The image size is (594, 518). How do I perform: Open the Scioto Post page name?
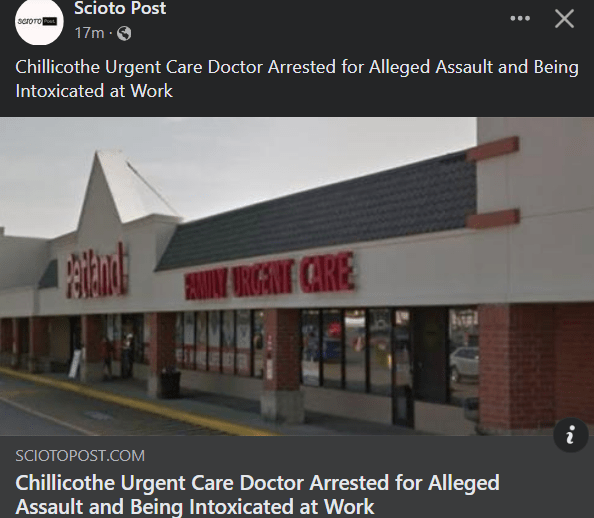tap(120, 8)
